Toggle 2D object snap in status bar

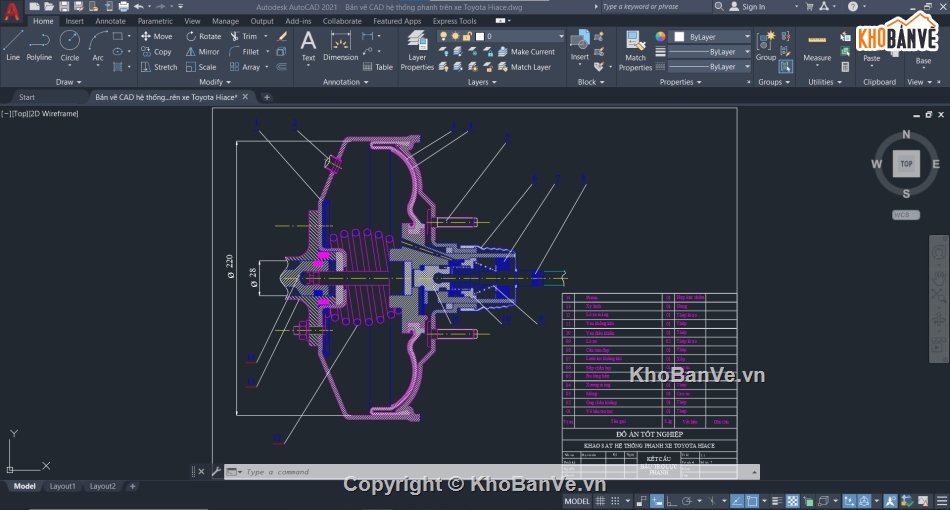pyautogui.click(x=752, y=501)
